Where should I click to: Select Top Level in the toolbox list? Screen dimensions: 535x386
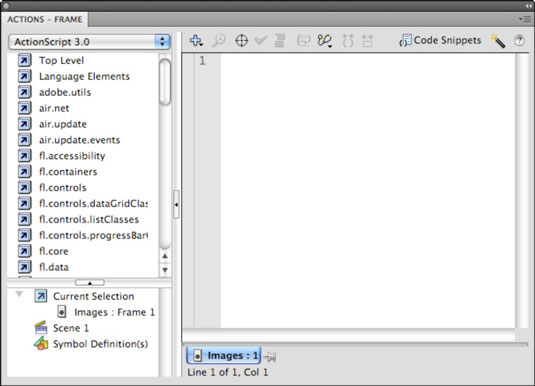61,60
